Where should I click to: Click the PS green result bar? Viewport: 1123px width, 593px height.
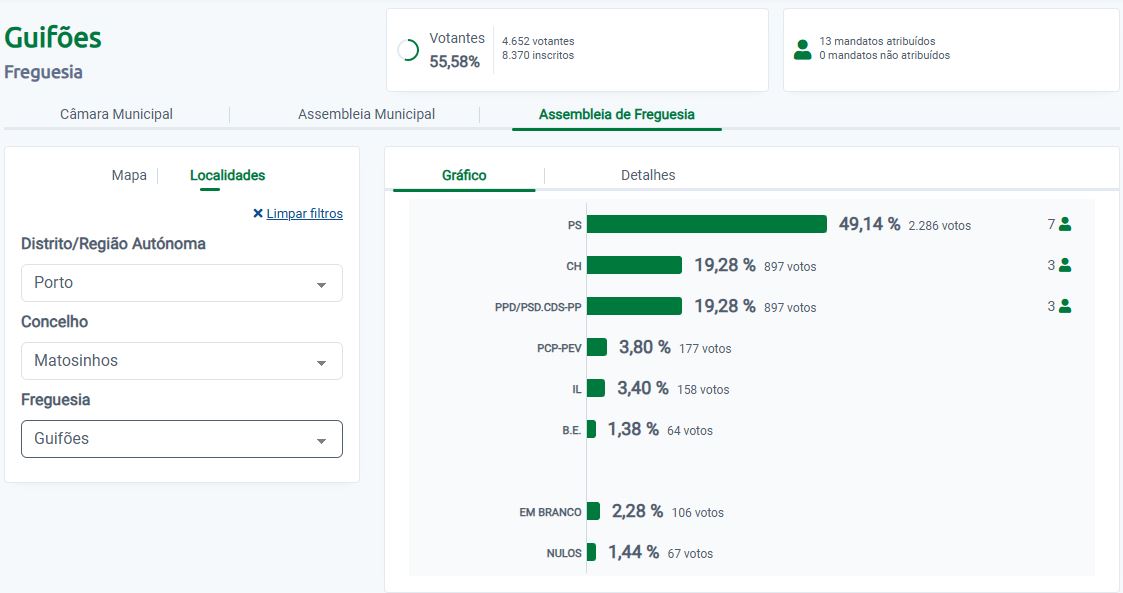(706, 224)
